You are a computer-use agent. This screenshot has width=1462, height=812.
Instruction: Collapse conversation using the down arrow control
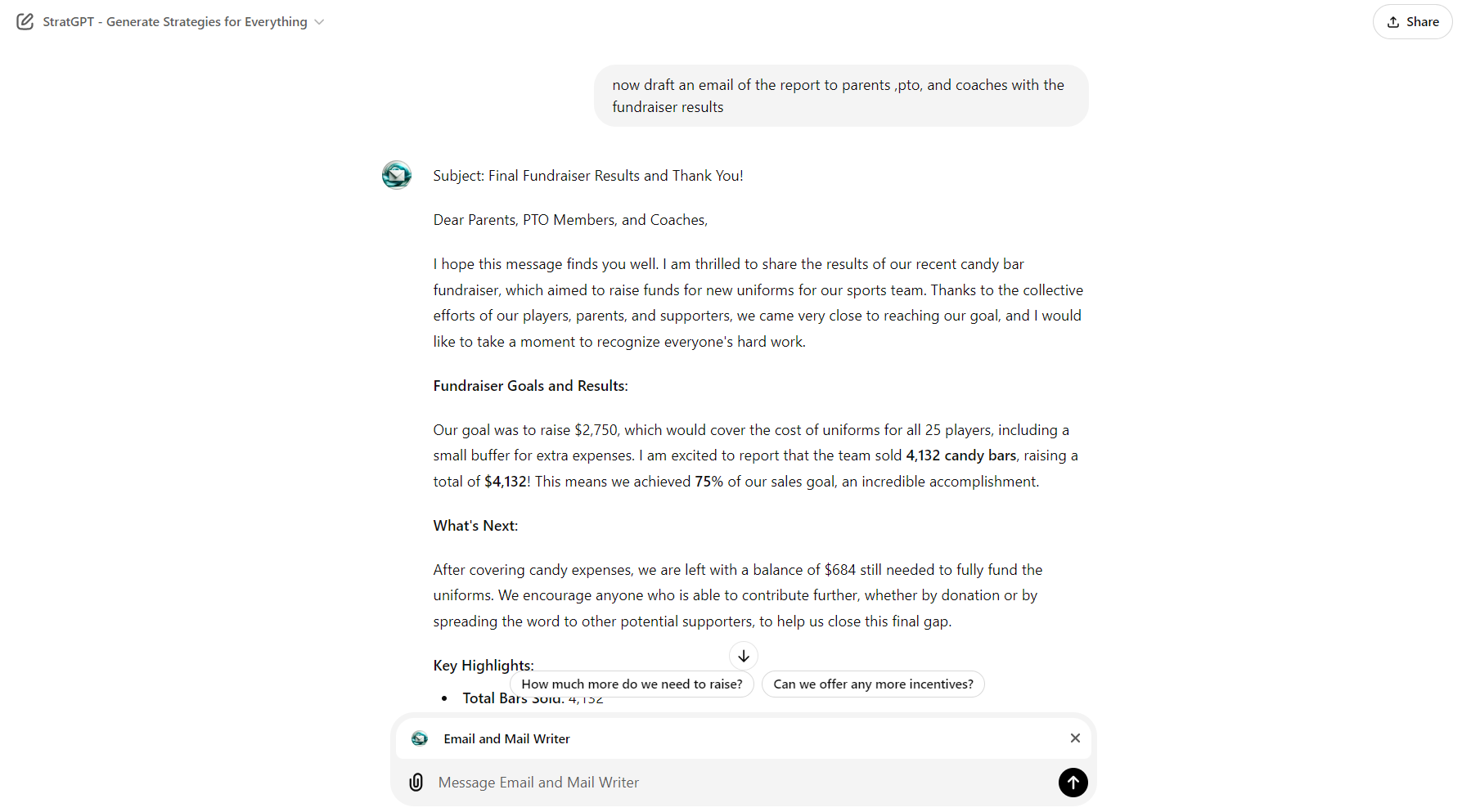point(743,655)
